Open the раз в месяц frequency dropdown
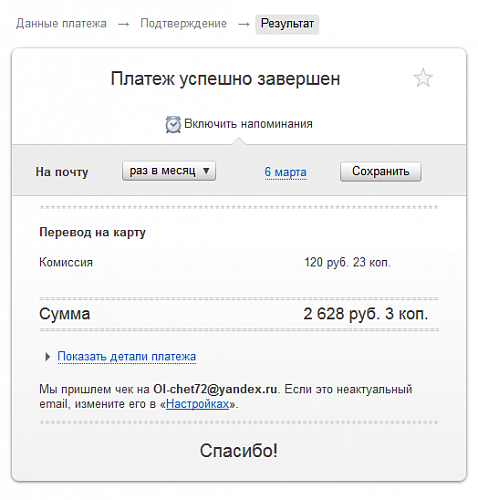 [x=169, y=171]
